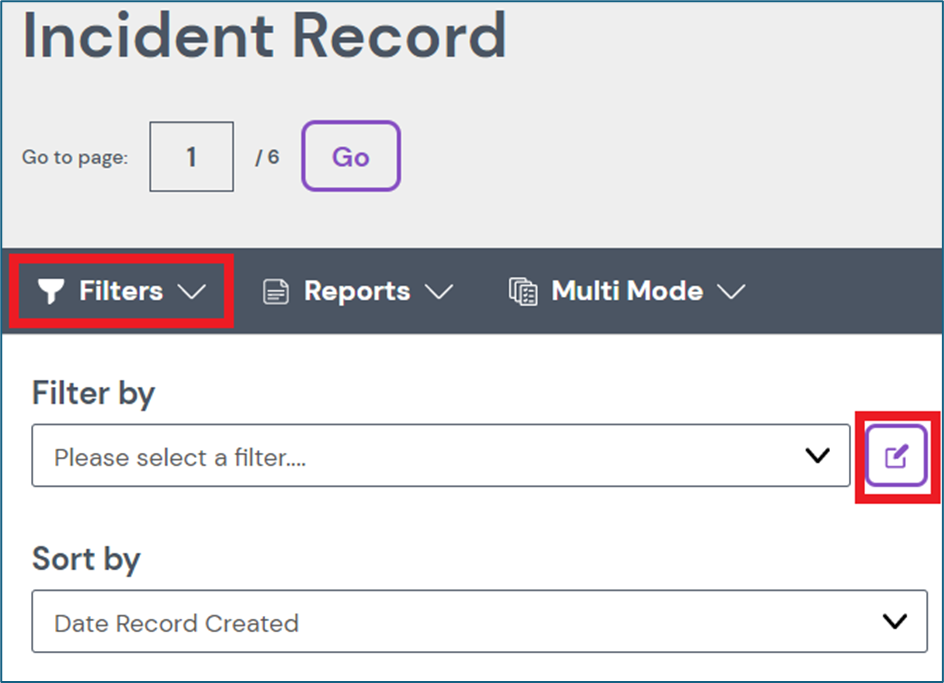Viewport: 944px width, 683px height.
Task: Click the 'Filter by' label
Action: click(x=93, y=393)
